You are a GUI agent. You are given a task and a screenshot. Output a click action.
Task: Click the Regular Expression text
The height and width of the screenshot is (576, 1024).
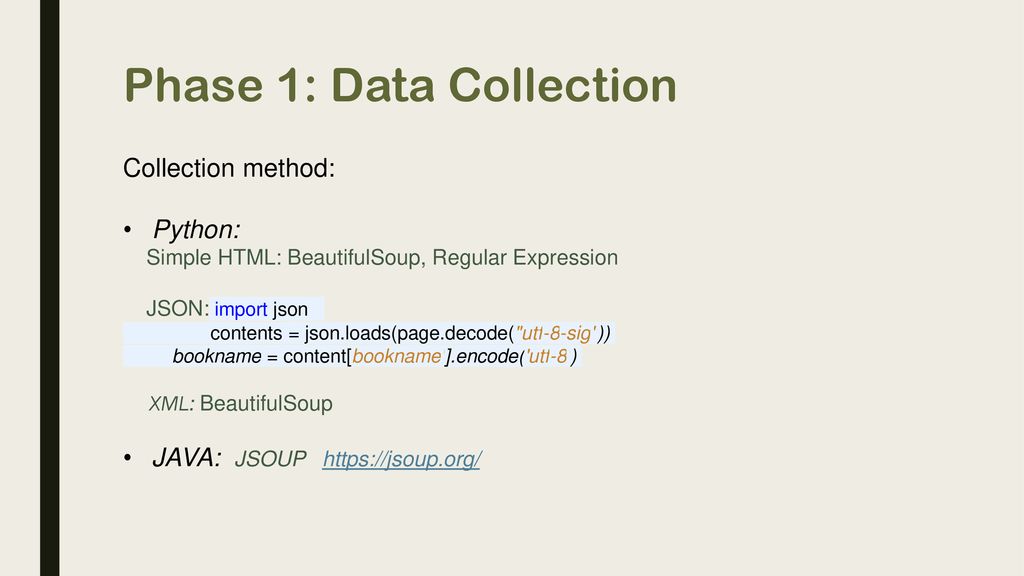pos(525,257)
